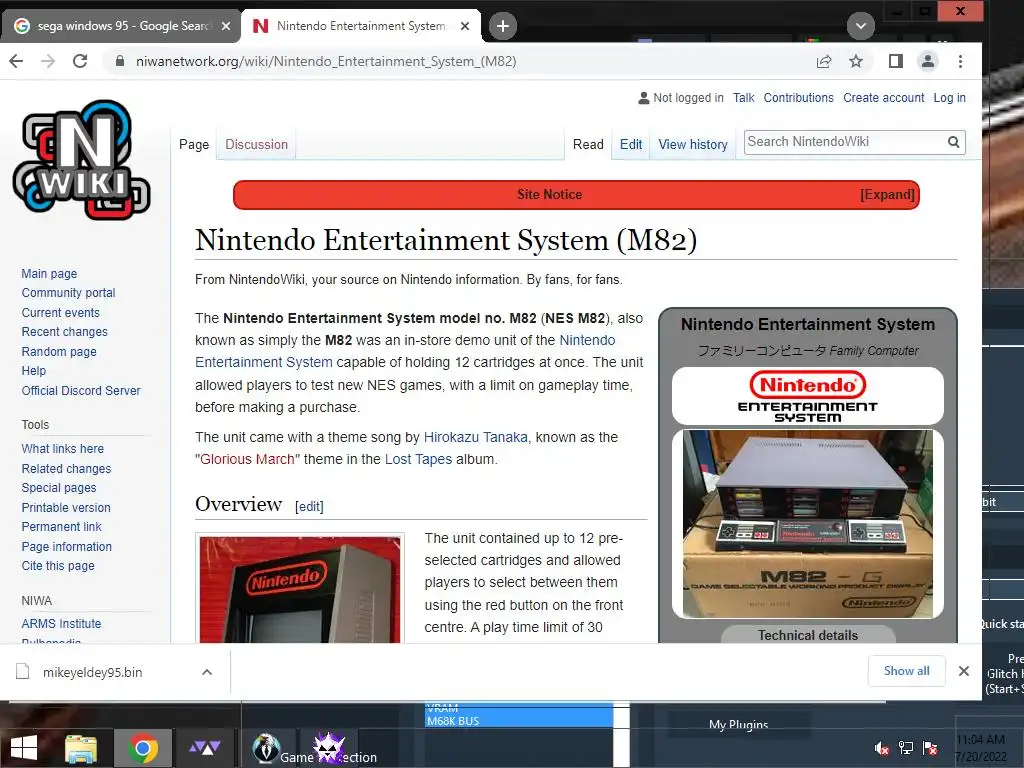
Task: Click Log in
Action: click(950, 98)
